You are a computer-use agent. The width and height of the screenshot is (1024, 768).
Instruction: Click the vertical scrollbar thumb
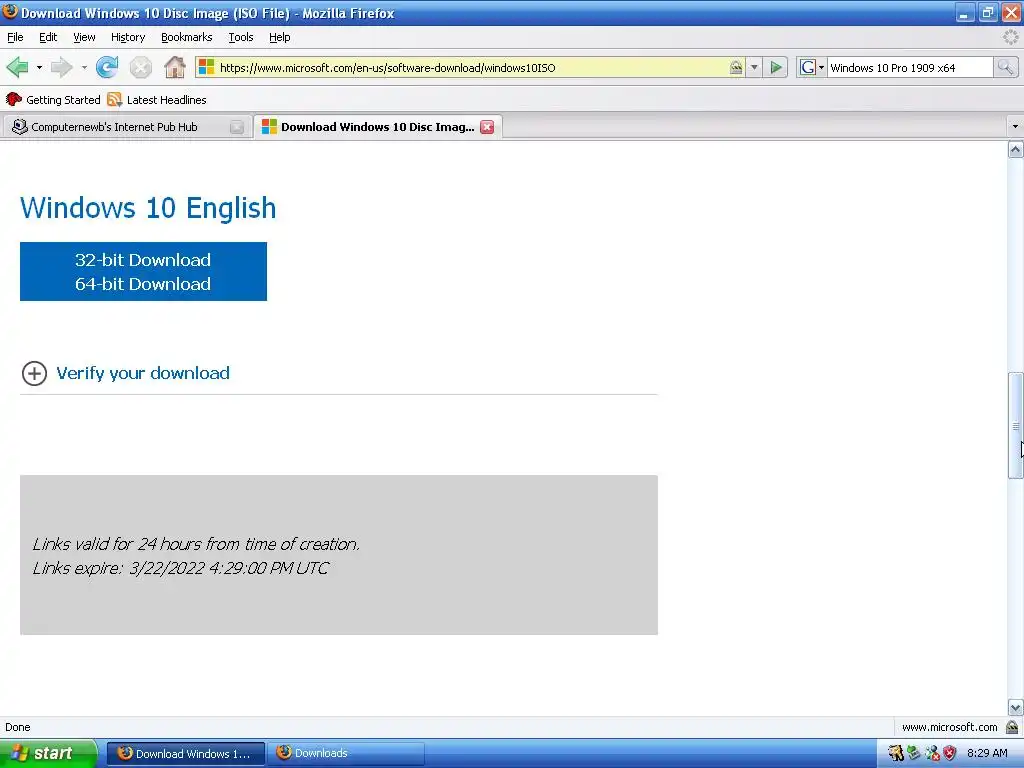tap(1016, 425)
